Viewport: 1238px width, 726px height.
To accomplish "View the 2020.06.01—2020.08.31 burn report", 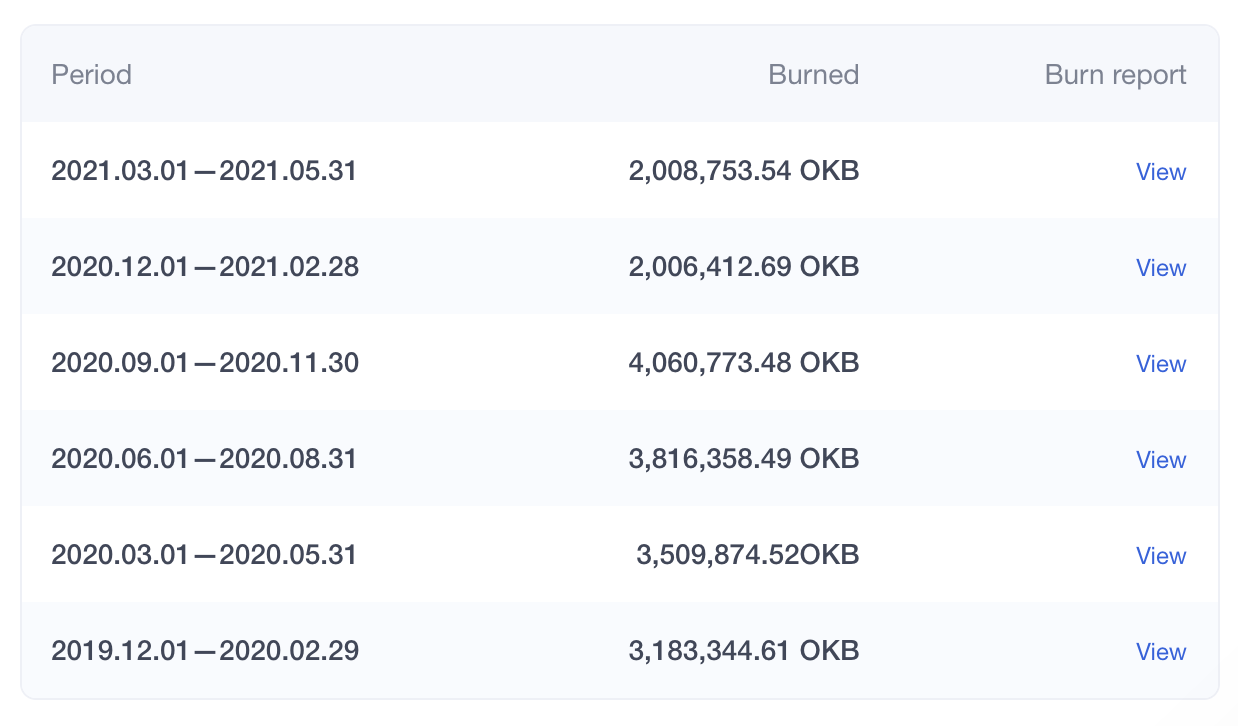I will tap(1160, 460).
